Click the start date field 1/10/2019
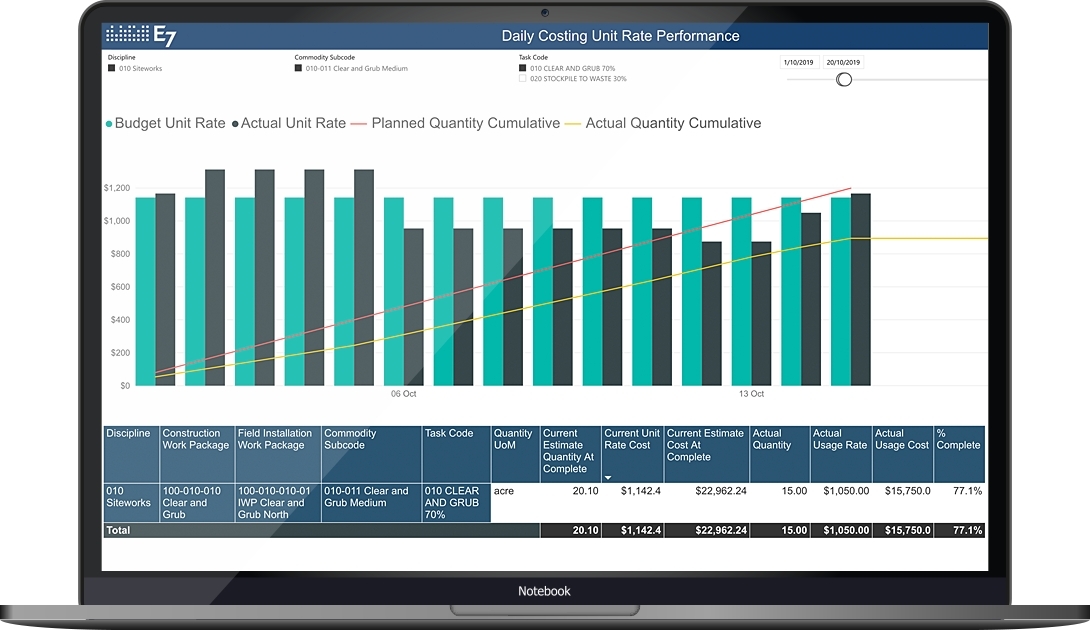Viewport: 1090px width, 630px height. (799, 62)
